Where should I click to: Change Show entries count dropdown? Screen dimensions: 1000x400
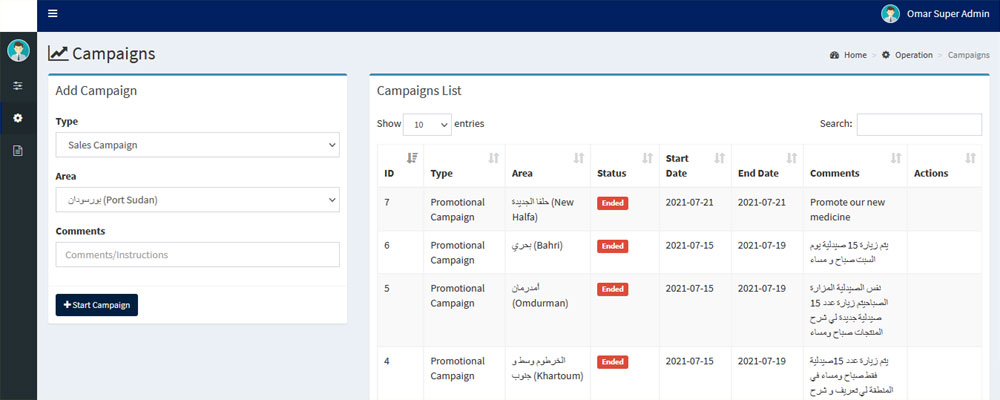pyautogui.click(x=427, y=124)
